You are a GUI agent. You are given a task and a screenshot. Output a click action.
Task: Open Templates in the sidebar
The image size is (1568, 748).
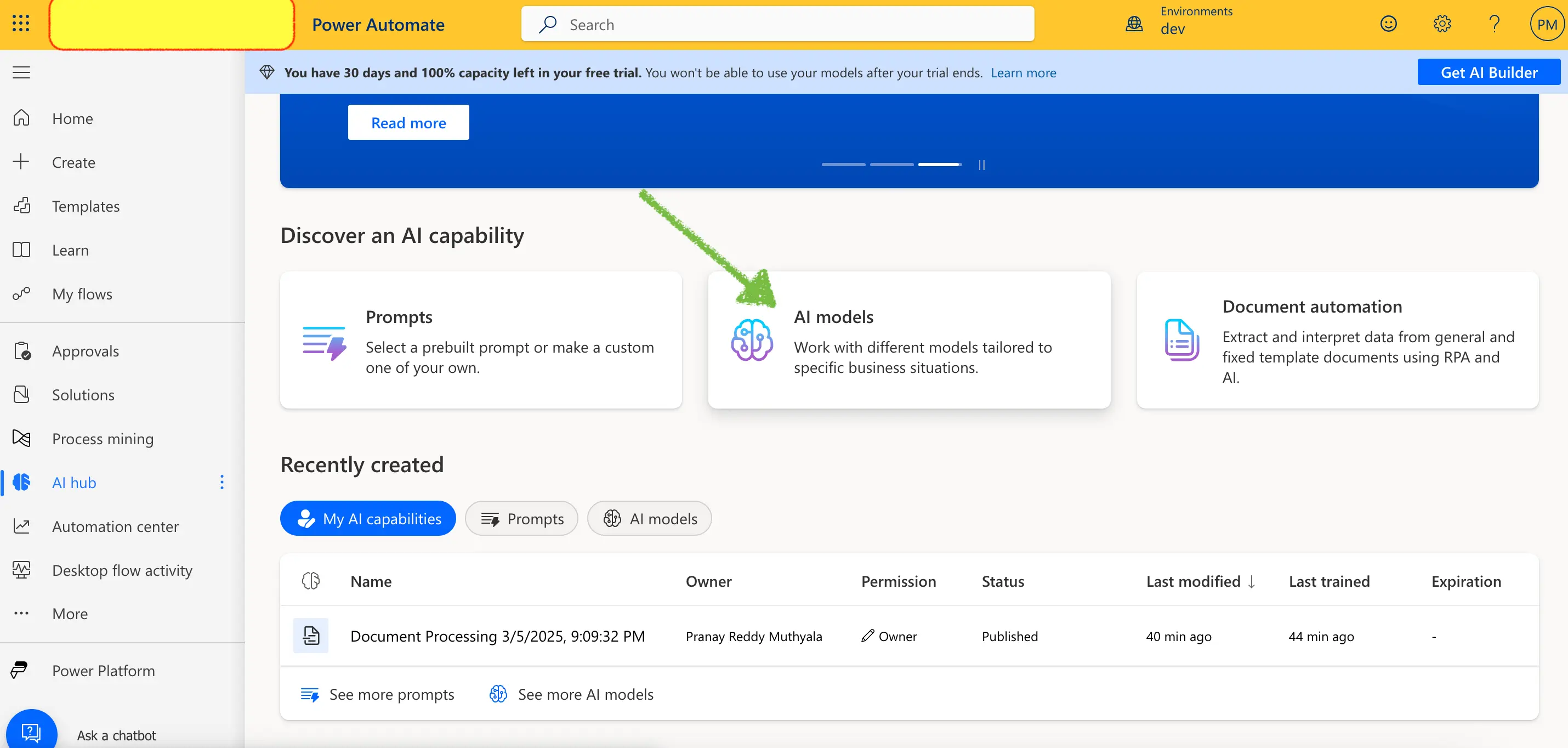tap(85, 206)
